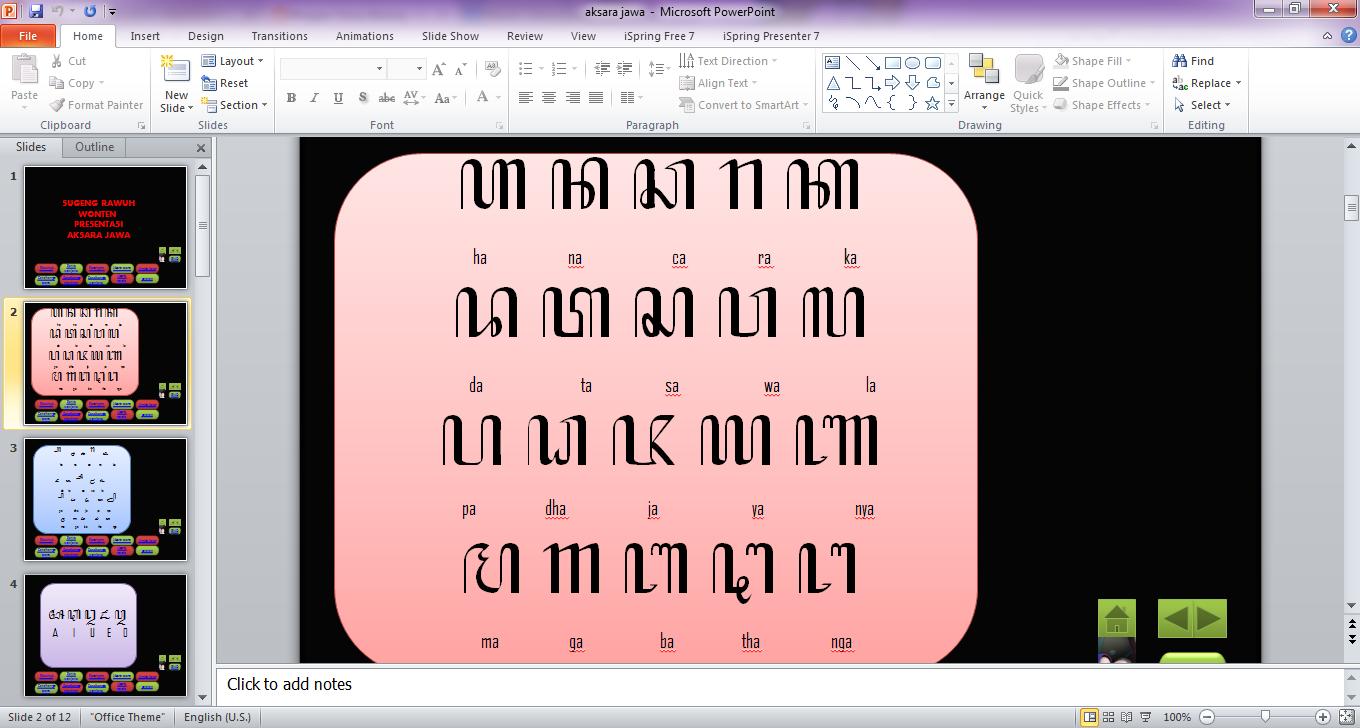This screenshot has width=1360, height=728.
Task: Open the font size combo box
Action: [407, 69]
